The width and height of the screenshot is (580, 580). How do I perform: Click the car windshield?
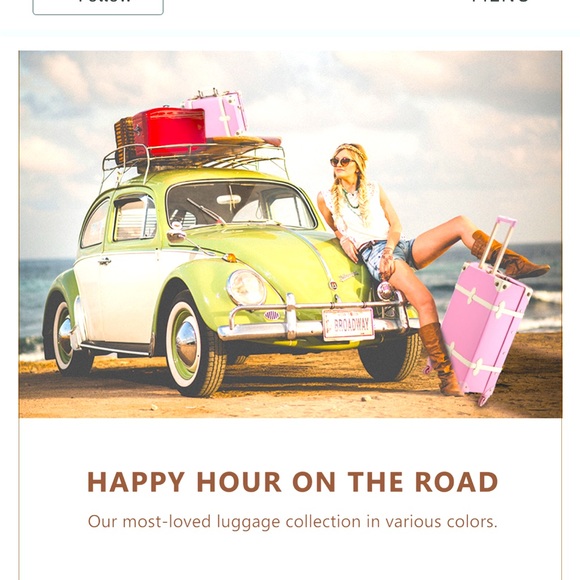240,205
